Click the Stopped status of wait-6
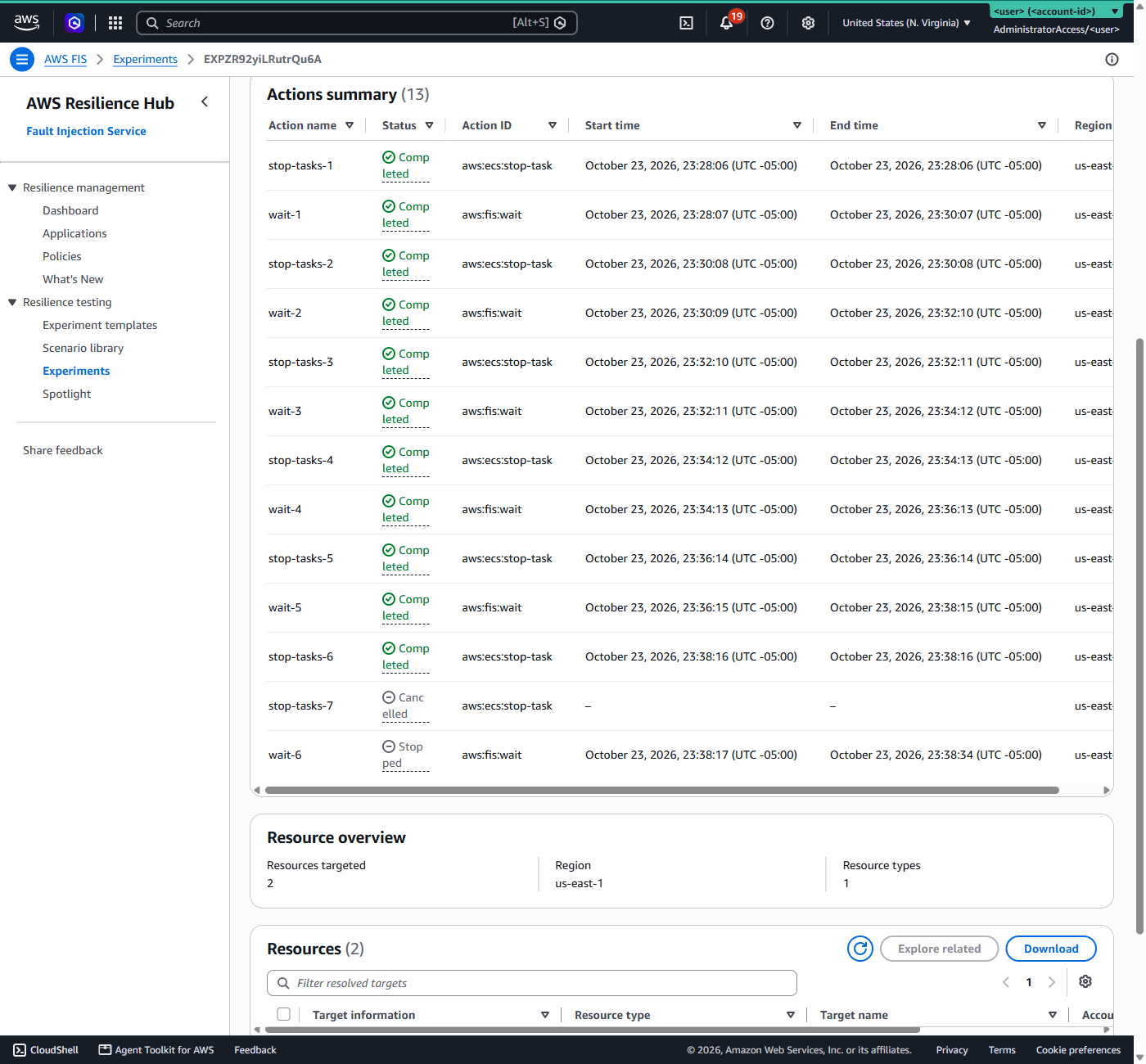The image size is (1146, 1064). [405, 755]
